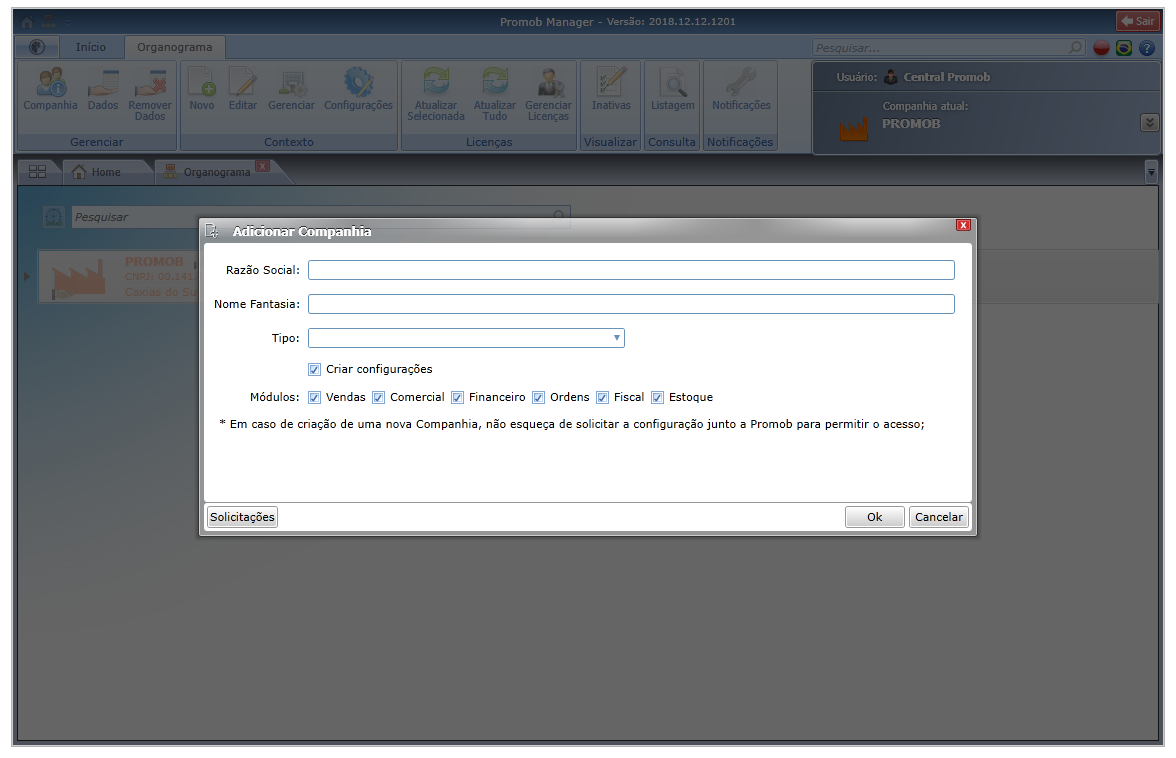Toggle the Financeiro module checkbox
Screen dimensions: 1176x758
click(458, 397)
